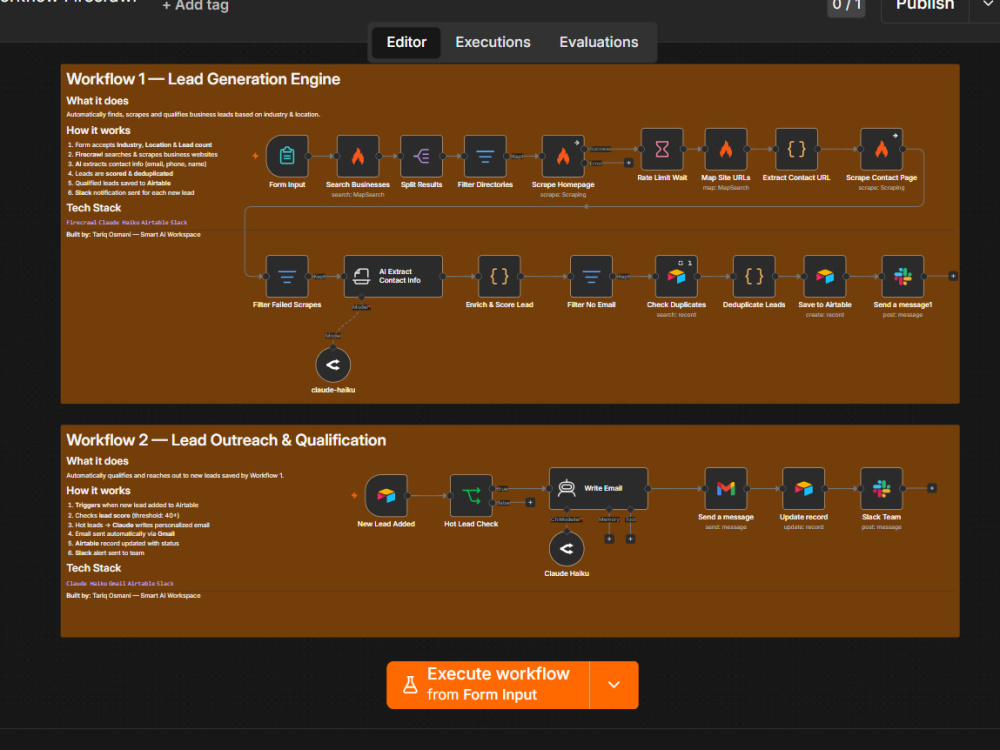Add Tool sub-node to Write Email

pos(630,540)
